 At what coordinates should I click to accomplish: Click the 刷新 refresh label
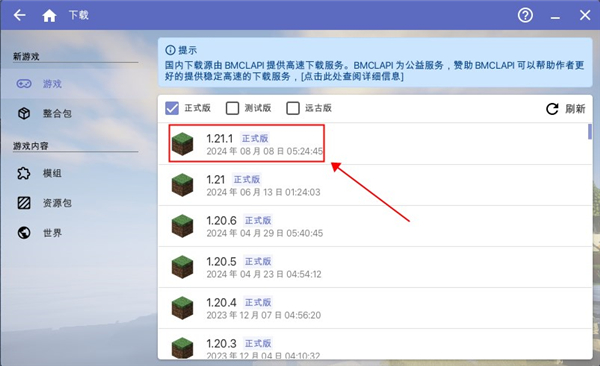point(575,109)
